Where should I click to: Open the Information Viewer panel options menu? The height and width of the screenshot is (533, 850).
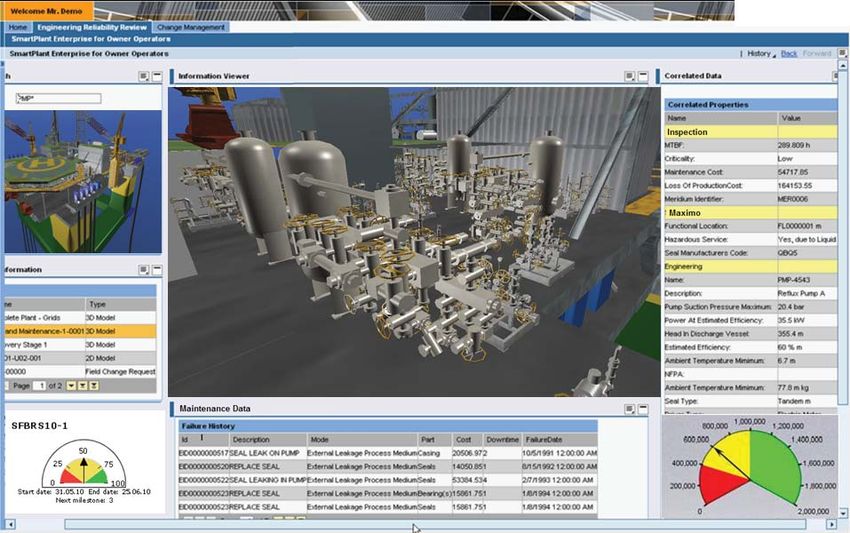coord(629,76)
